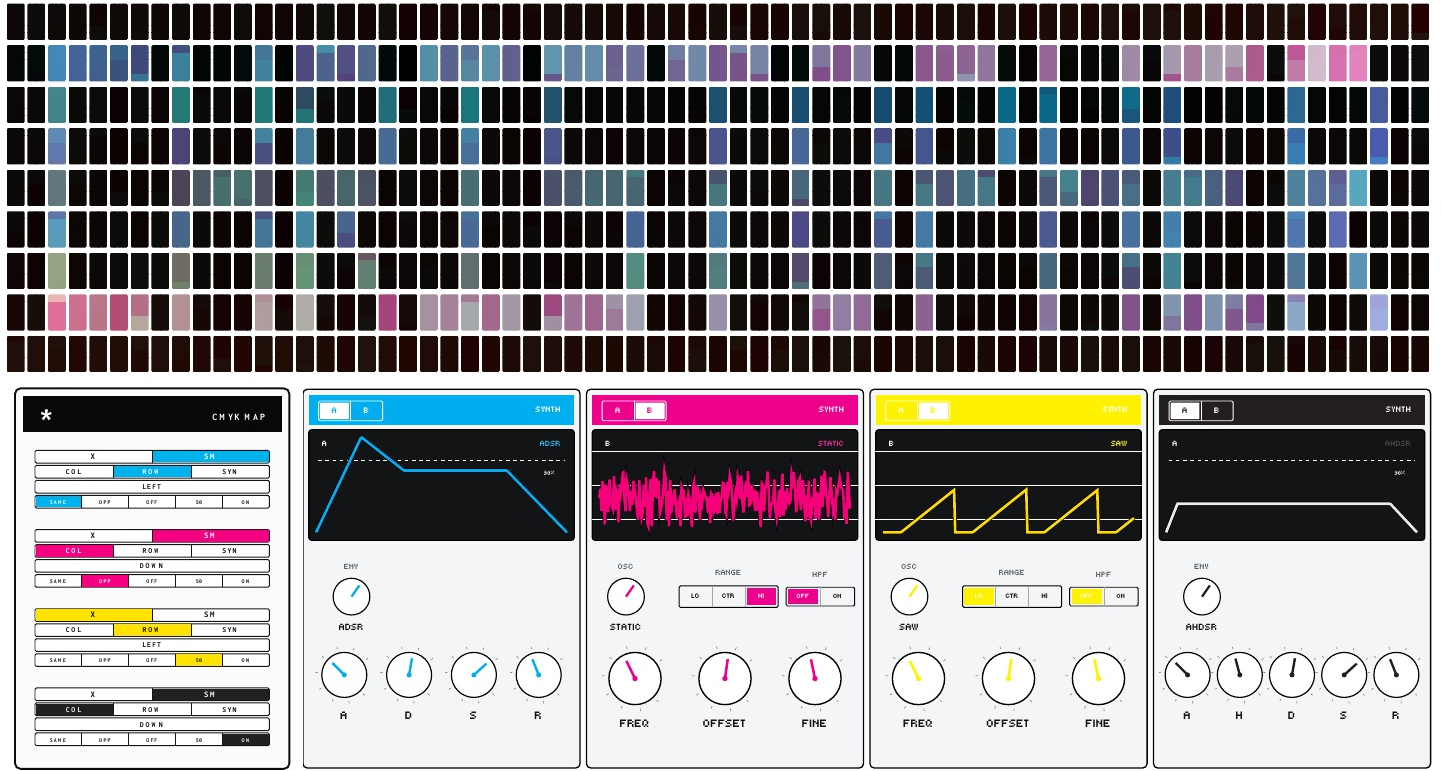
Task: Select X in the cyan map row
Action: click(x=93, y=456)
